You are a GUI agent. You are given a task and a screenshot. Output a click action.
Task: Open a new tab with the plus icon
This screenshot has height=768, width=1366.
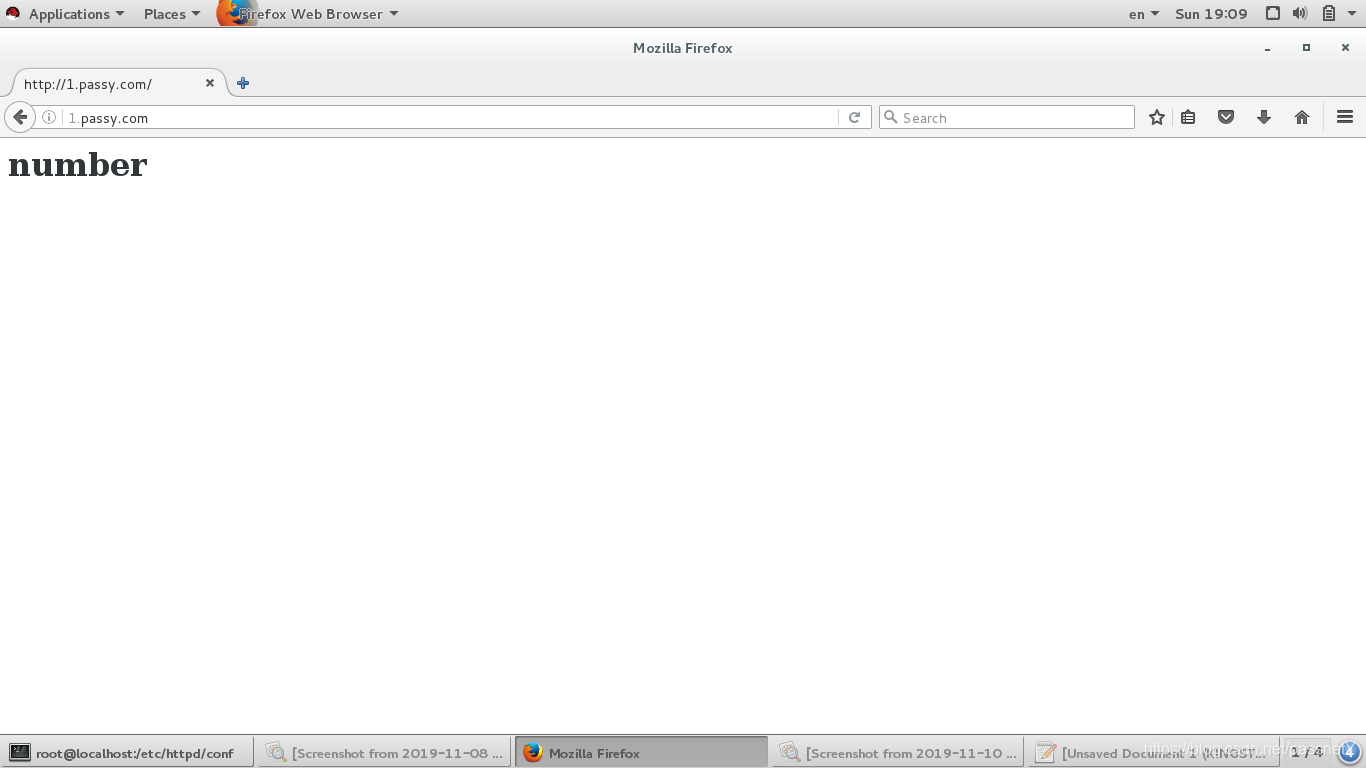pyautogui.click(x=243, y=83)
